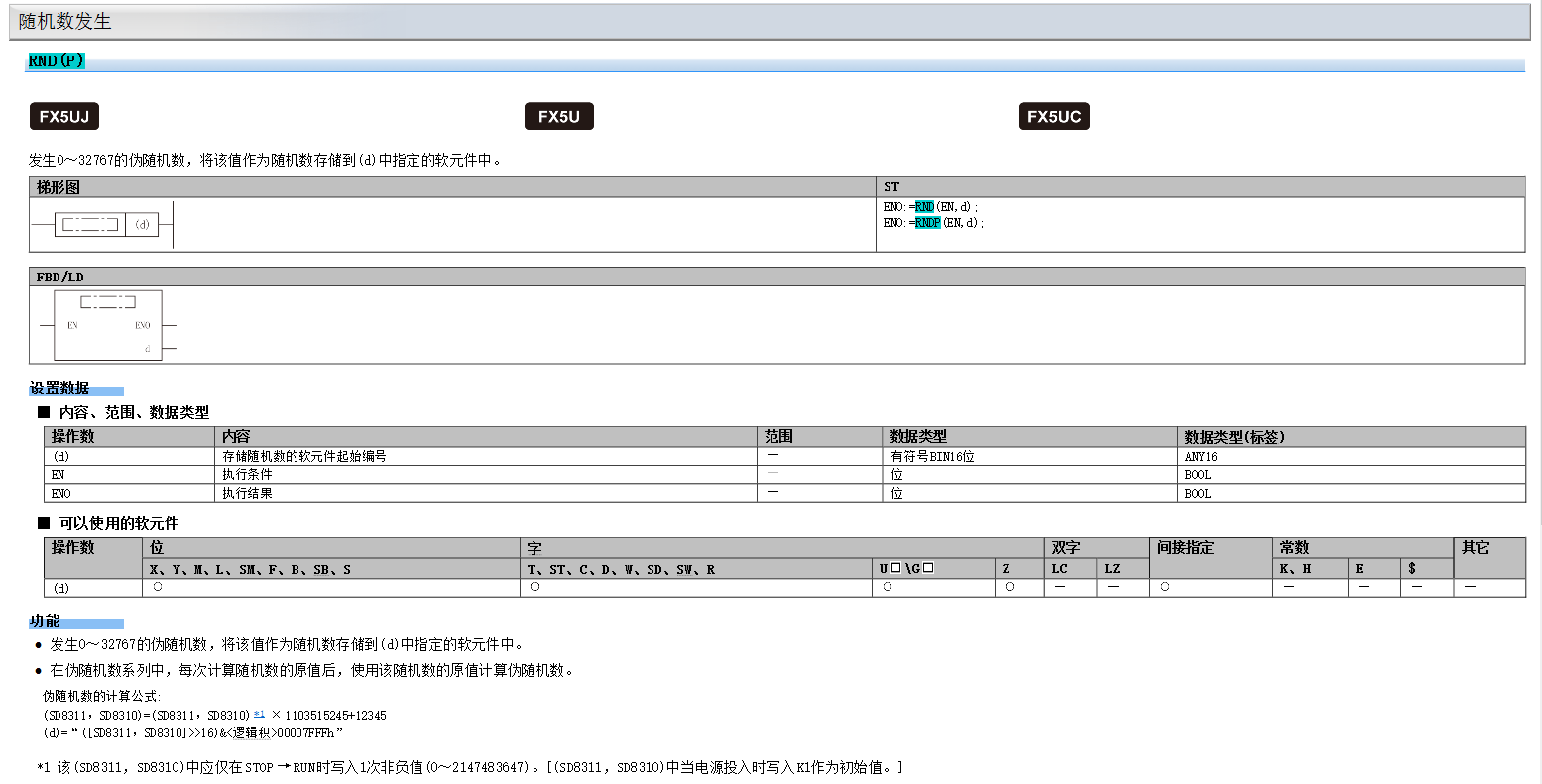Click the 间接指定 column header
The height and width of the screenshot is (784, 1542).
click(x=1185, y=548)
